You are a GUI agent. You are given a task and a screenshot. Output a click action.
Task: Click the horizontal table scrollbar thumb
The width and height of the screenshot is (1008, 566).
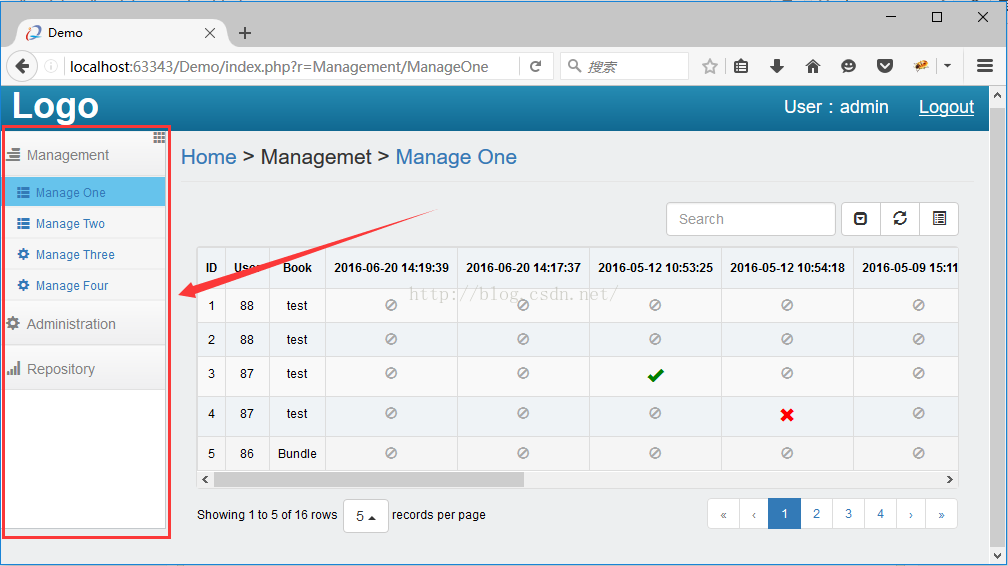click(x=368, y=480)
